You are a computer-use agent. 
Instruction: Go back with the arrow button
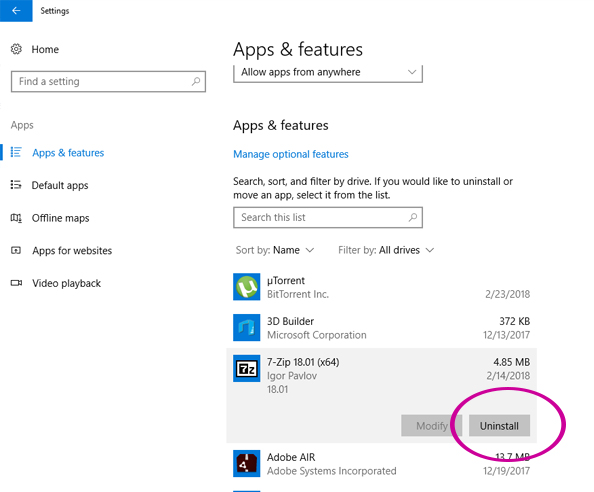tap(16, 11)
